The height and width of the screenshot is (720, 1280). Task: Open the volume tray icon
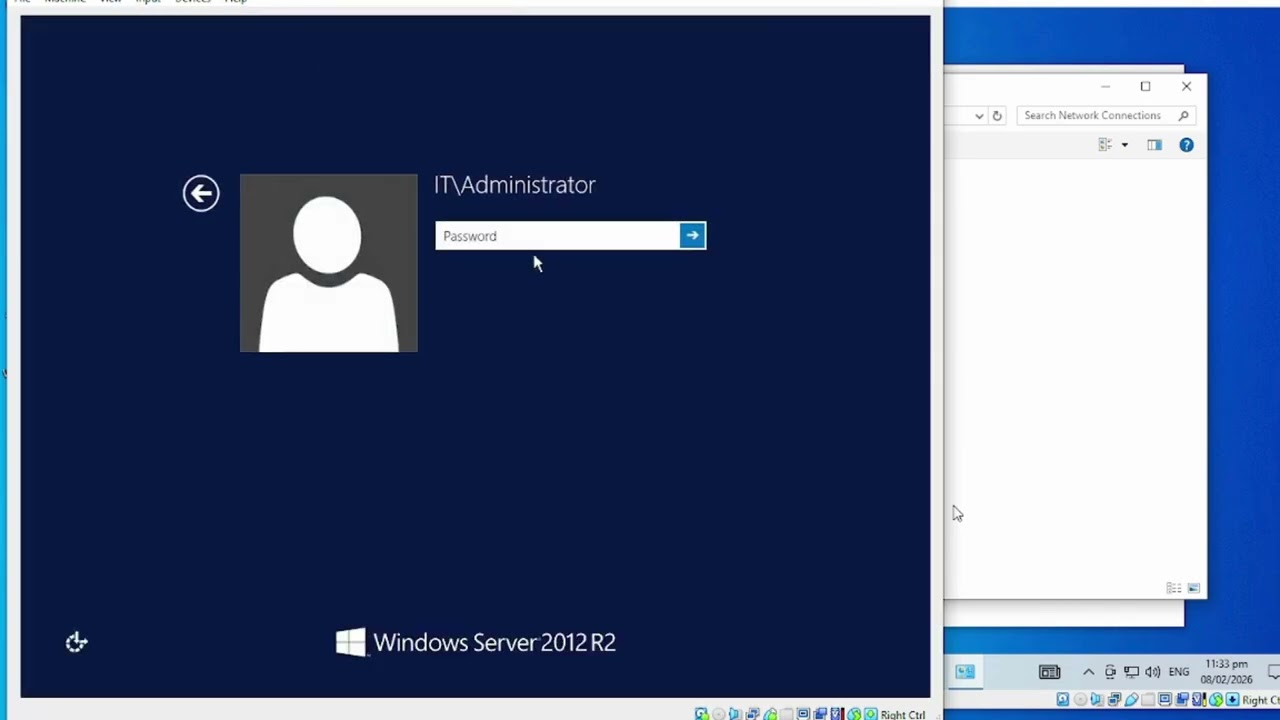(1153, 672)
